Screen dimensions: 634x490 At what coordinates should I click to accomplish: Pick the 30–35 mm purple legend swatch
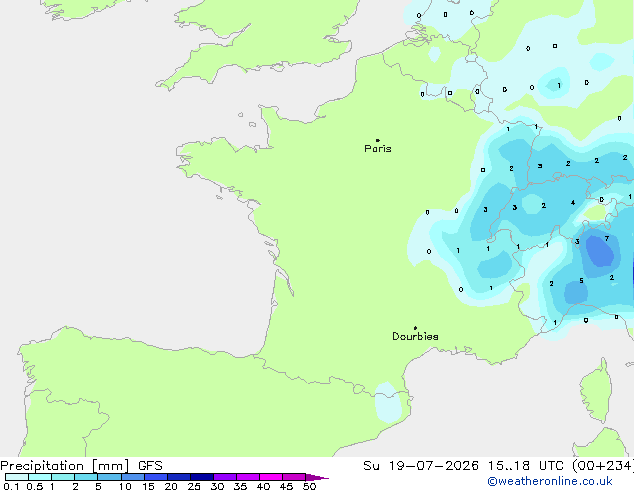tap(225, 477)
